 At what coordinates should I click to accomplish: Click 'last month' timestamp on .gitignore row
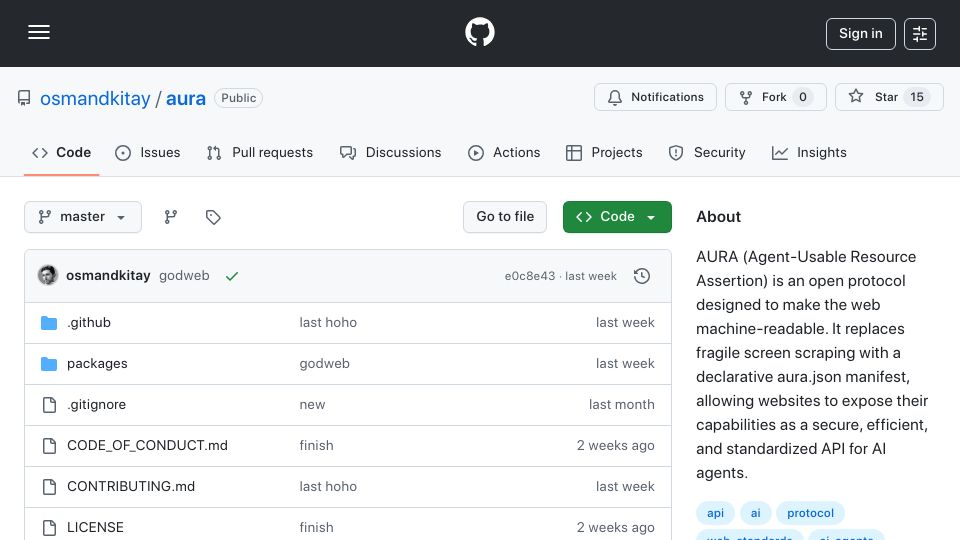coord(621,405)
